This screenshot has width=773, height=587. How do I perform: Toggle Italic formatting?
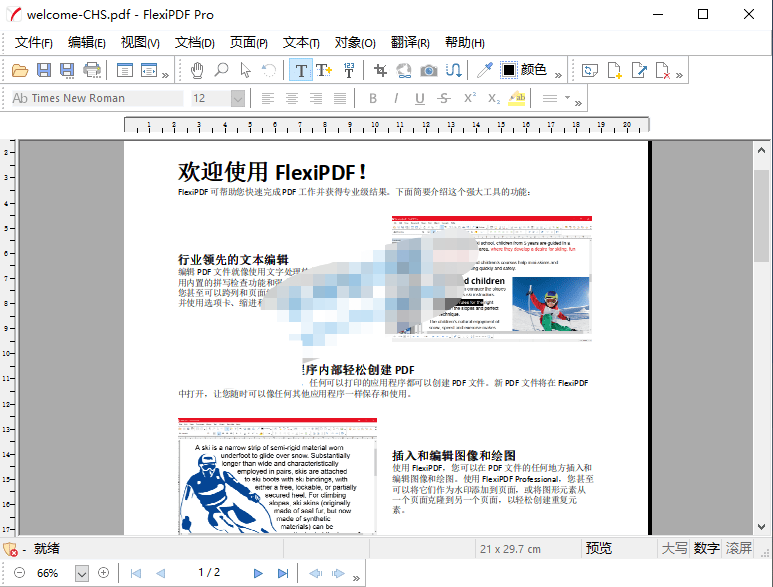coord(396,99)
